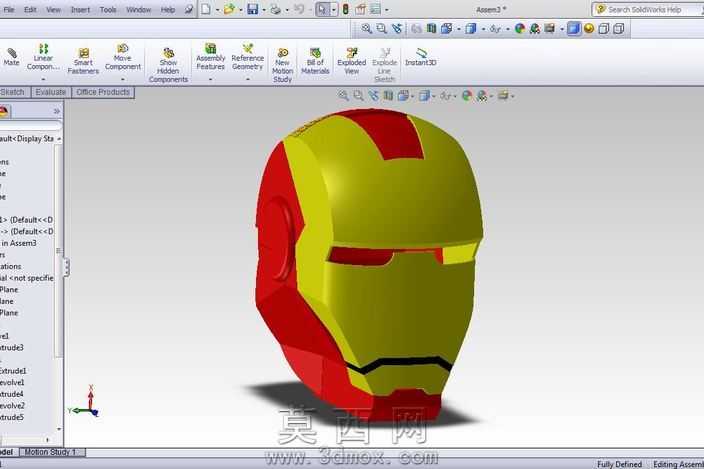The image size is (704, 469).
Task: Select the 'in Assem3' tree item
Action: (19, 243)
